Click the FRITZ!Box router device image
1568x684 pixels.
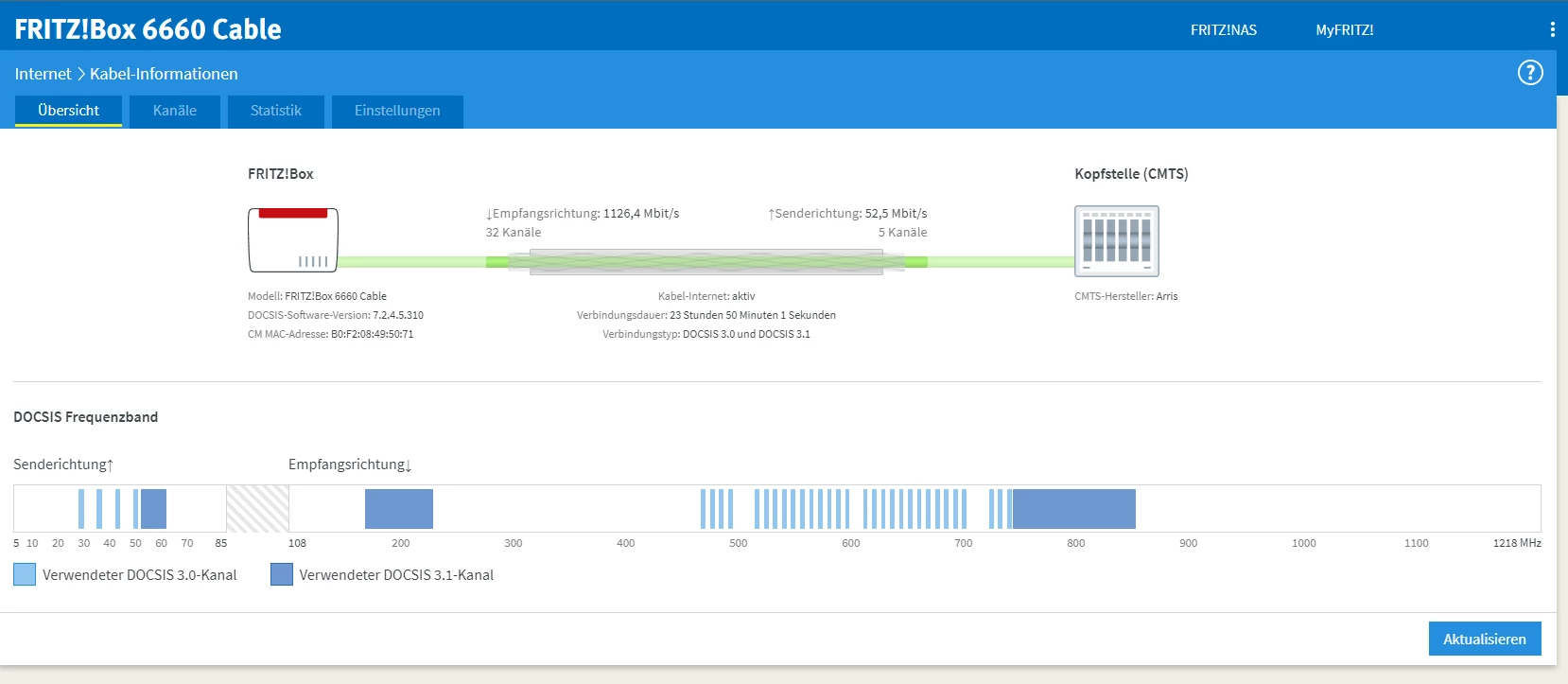click(293, 240)
